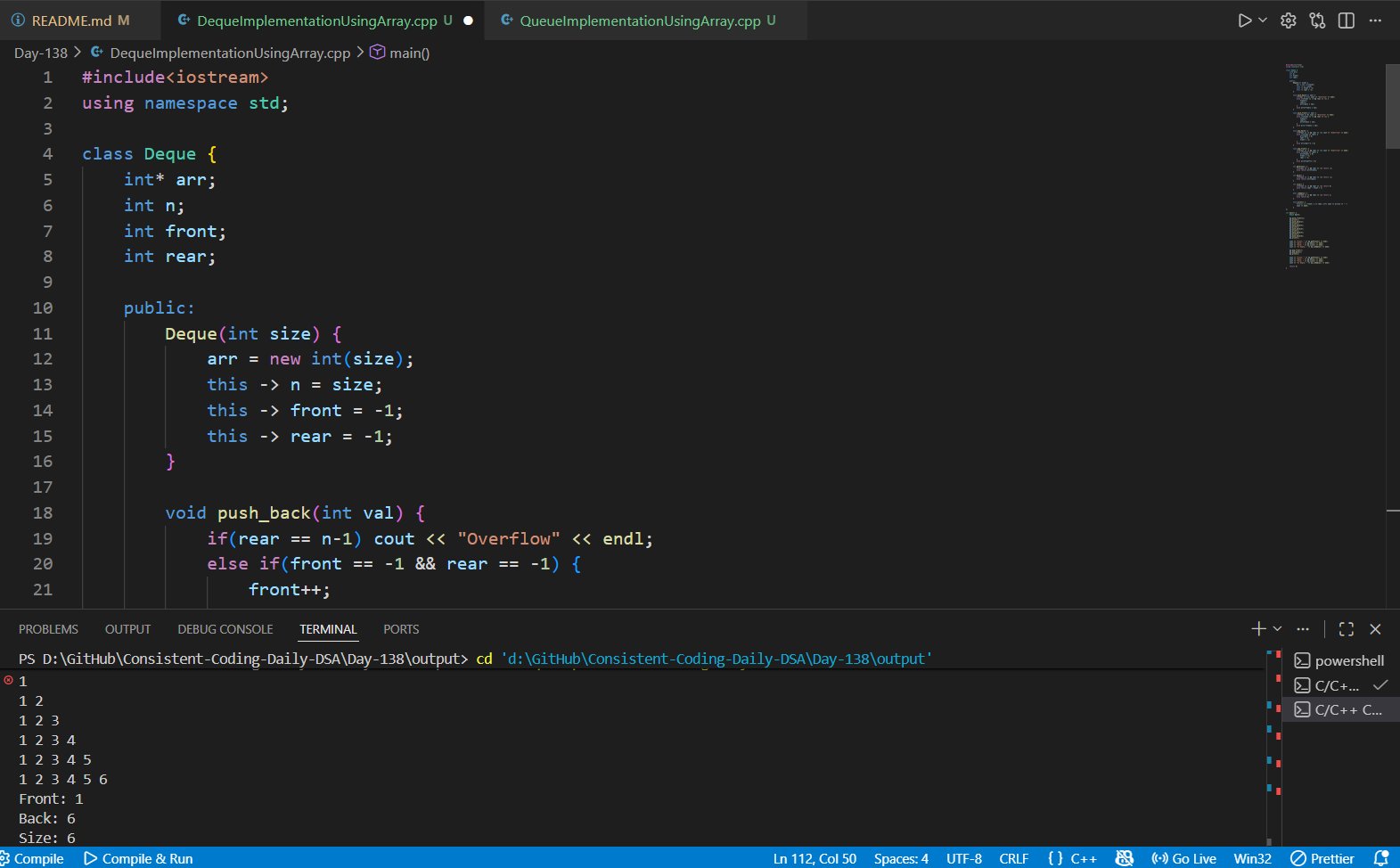Maximize the terminal panel size
Image resolution: width=1400 pixels, height=868 pixels.
pos(1347,629)
